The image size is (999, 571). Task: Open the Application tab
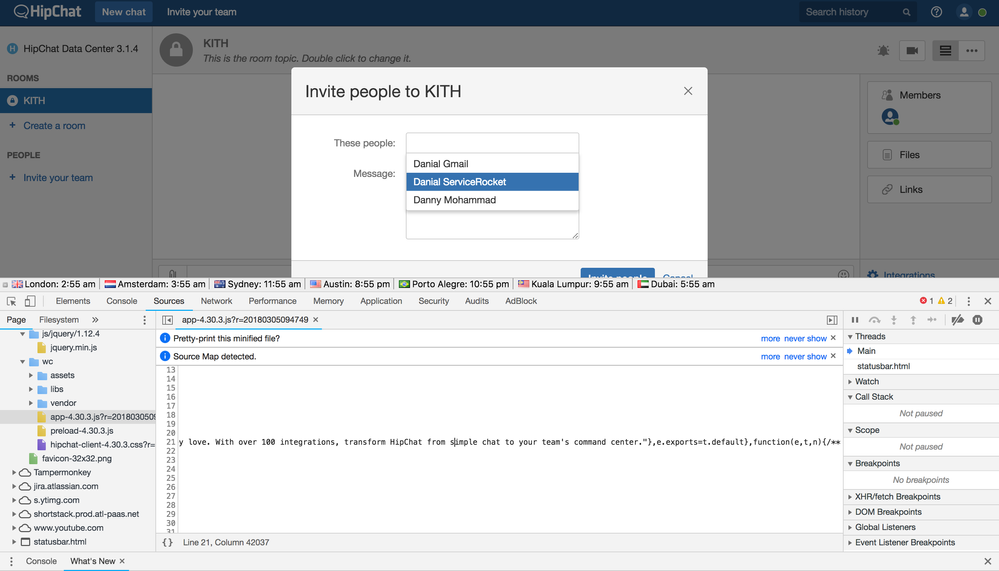tap(381, 301)
